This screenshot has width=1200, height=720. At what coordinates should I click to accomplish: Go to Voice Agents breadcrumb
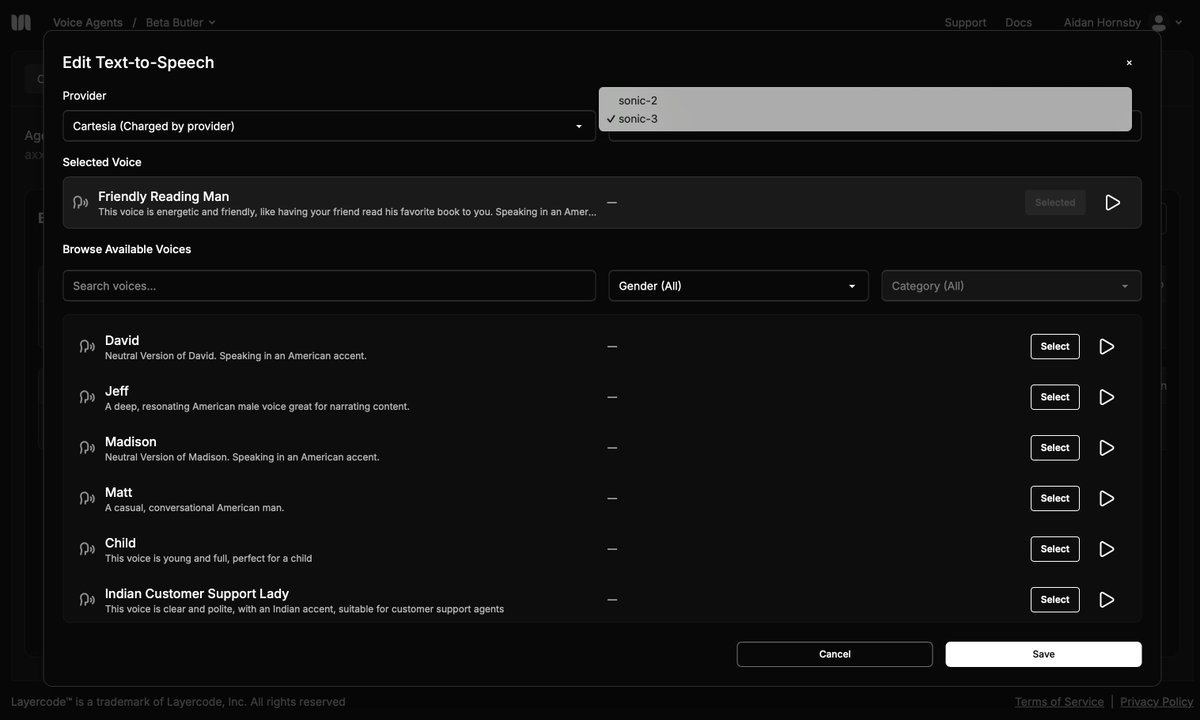88,22
